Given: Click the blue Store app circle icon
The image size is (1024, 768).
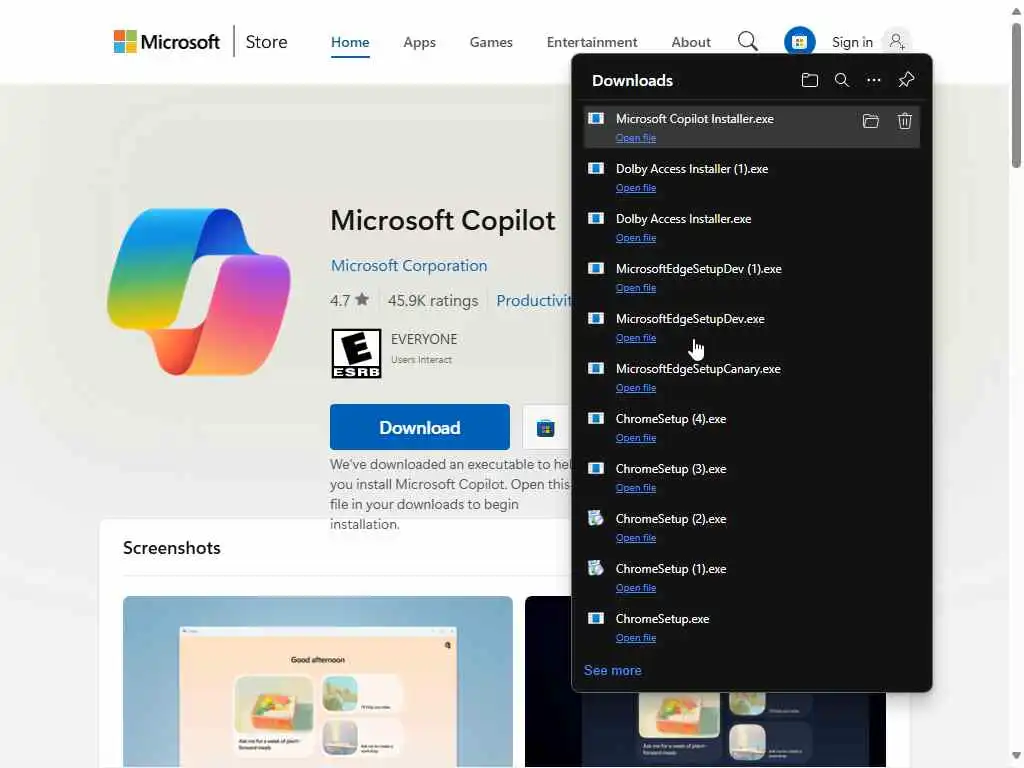Looking at the screenshot, I should tap(799, 42).
